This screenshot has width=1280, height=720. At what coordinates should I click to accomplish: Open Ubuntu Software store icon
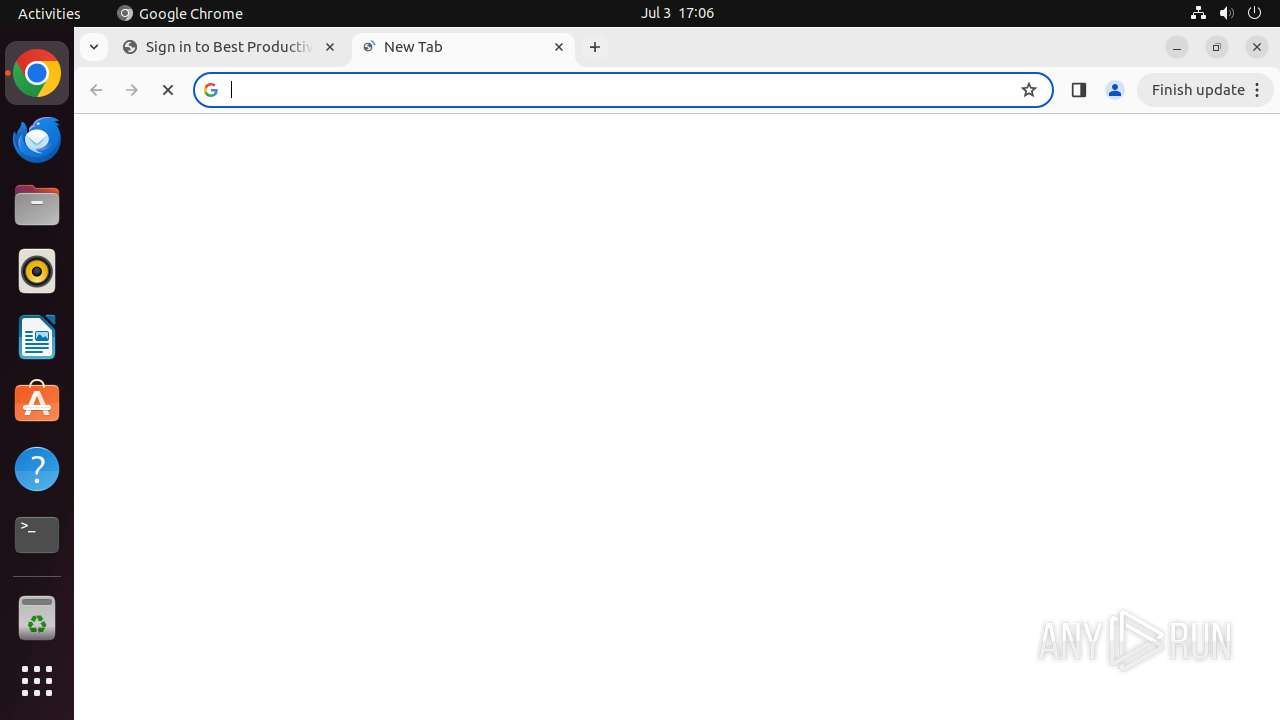coord(37,402)
